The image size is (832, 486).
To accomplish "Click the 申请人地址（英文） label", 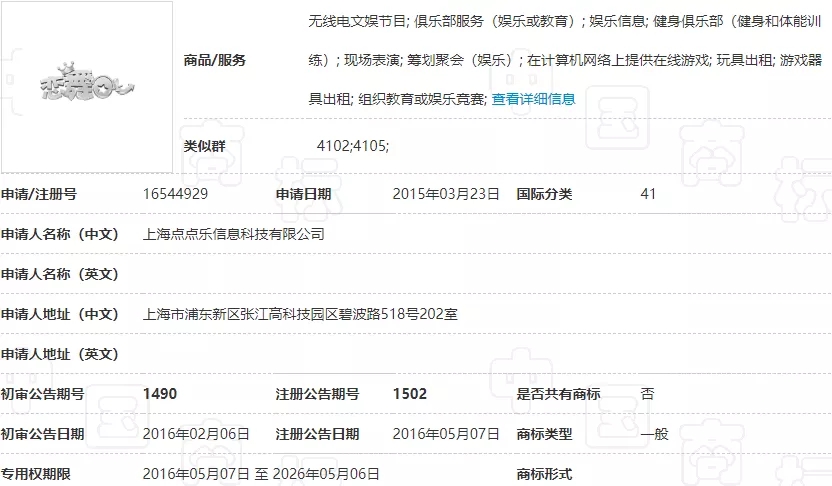I will coord(60,354).
